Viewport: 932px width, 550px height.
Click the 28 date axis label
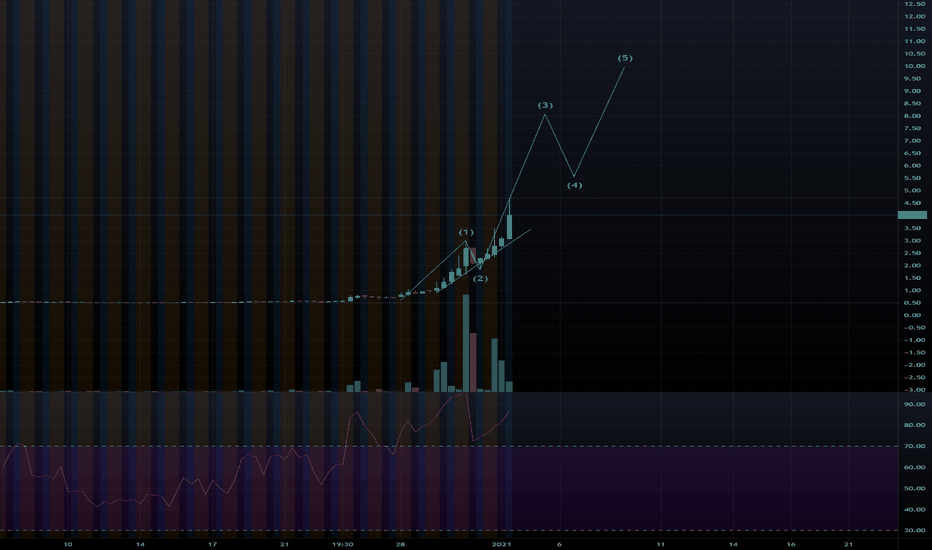[x=401, y=544]
